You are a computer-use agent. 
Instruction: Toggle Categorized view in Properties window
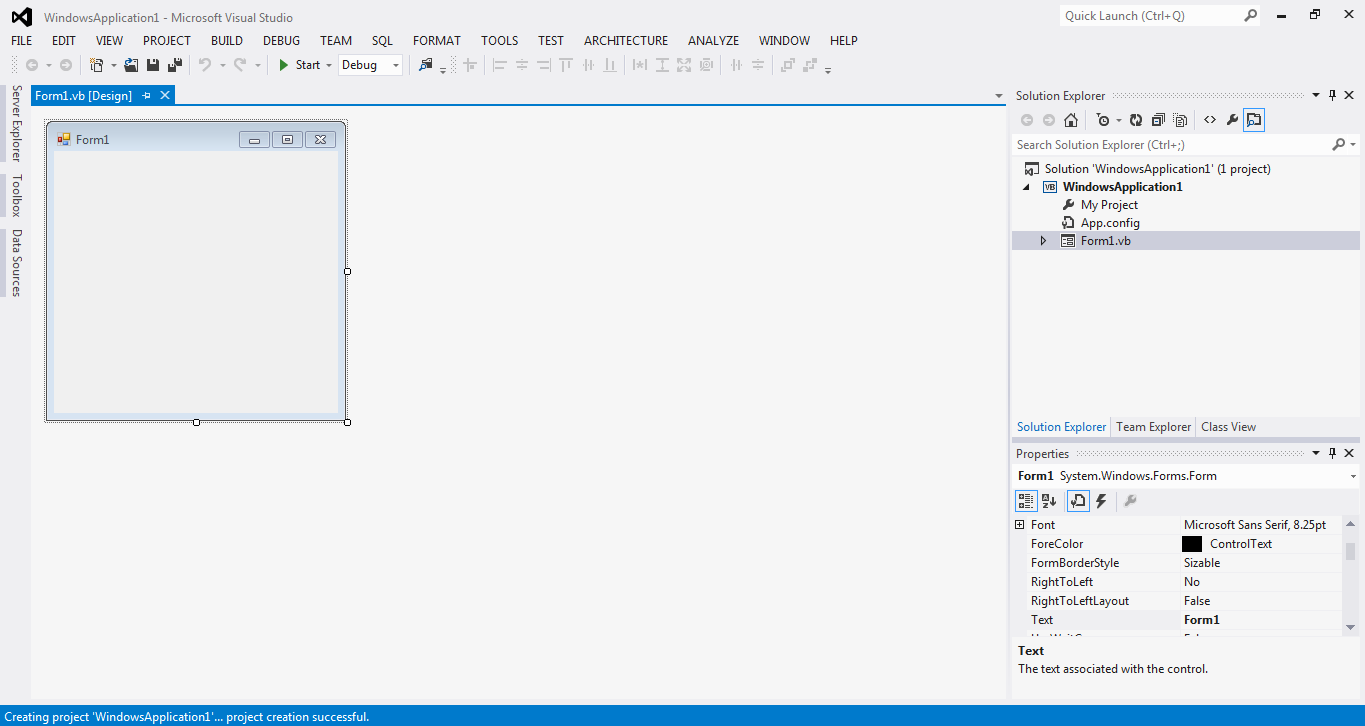tap(1026, 501)
